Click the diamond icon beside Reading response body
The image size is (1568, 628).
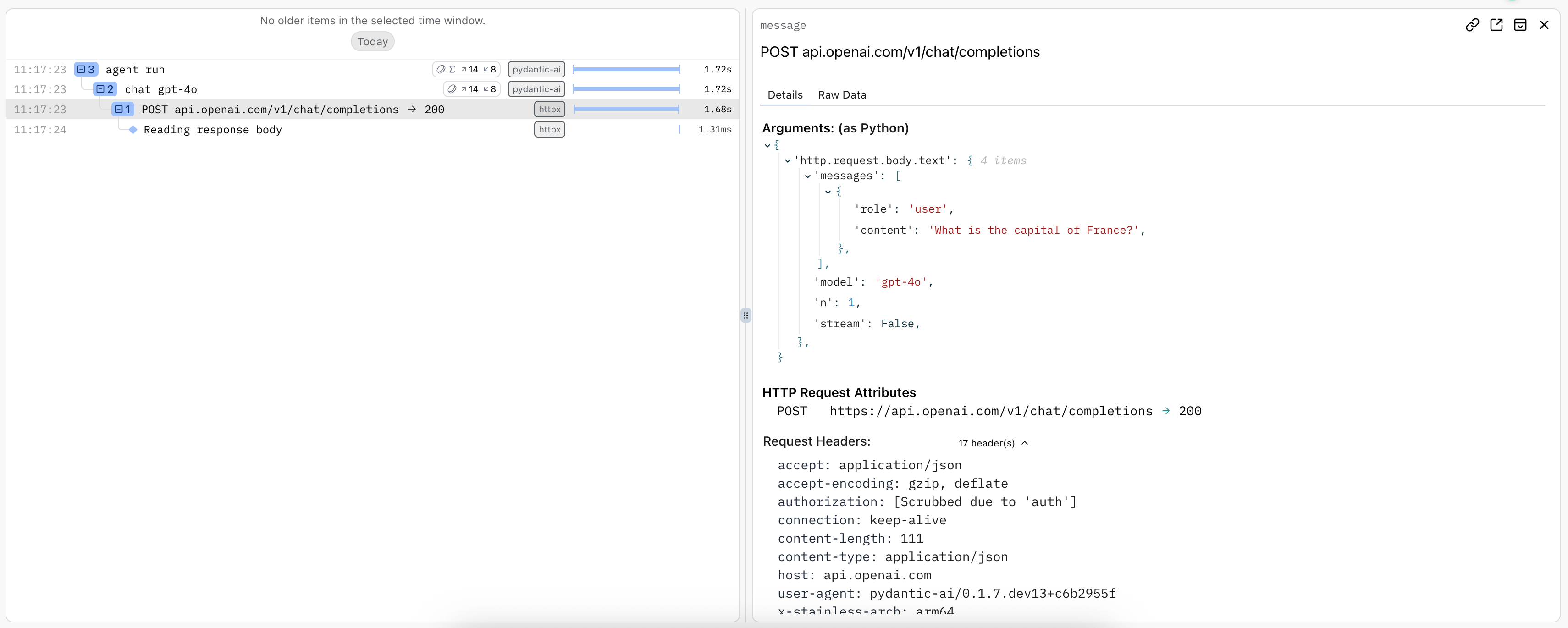pyautogui.click(x=133, y=129)
